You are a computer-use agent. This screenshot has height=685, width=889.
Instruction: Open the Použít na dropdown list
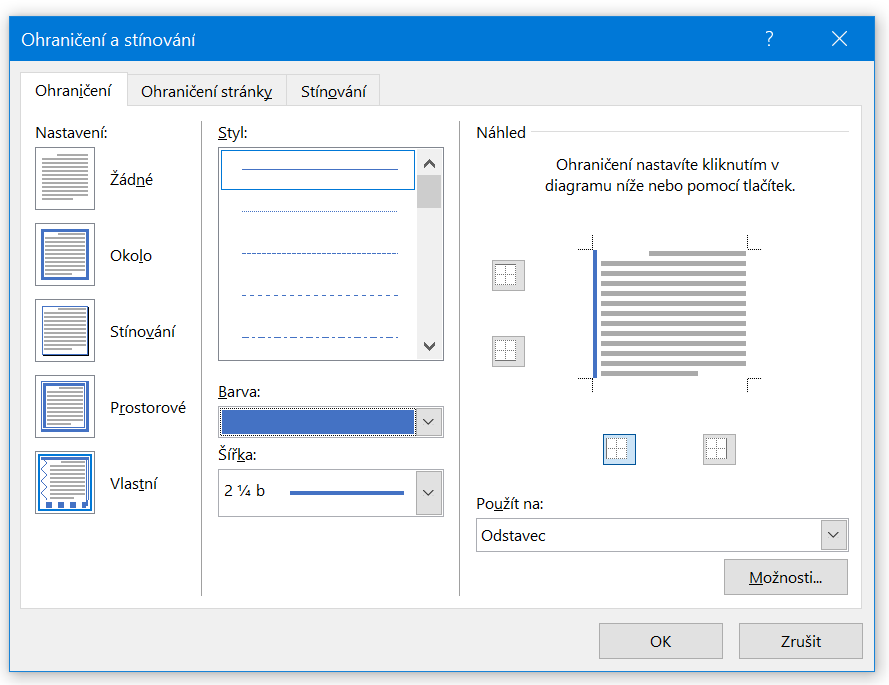[x=834, y=535]
